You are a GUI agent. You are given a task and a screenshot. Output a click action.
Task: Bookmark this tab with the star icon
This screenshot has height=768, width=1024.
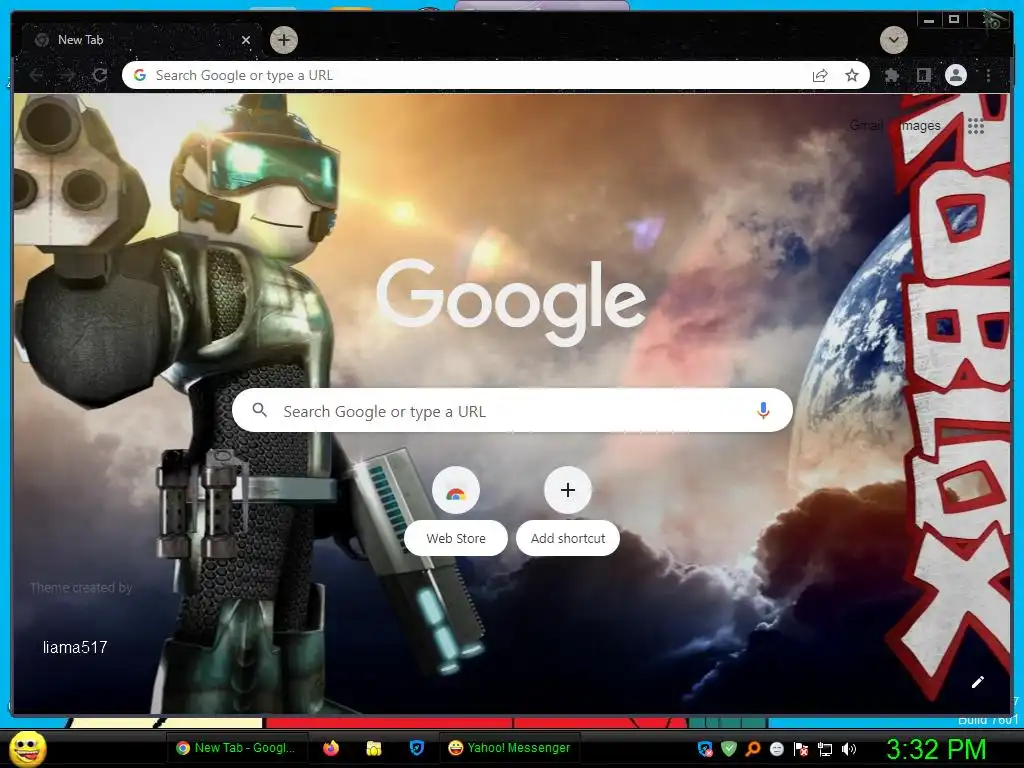[x=852, y=76]
